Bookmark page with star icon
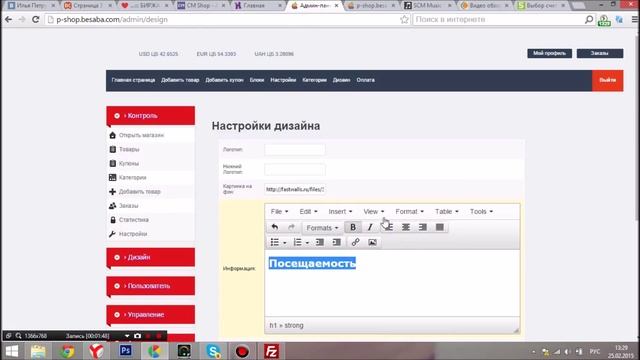 pyautogui.click(x=404, y=19)
